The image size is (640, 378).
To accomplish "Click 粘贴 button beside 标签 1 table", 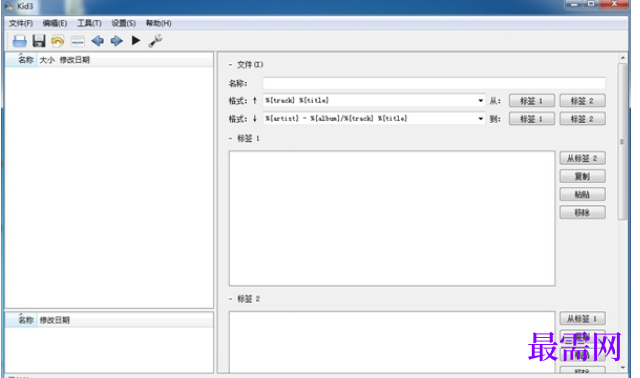I will click(x=582, y=194).
